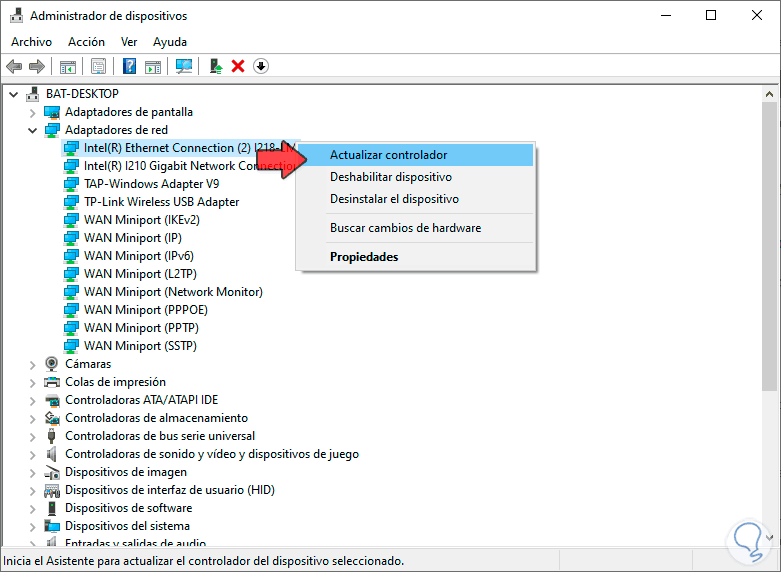Select TP-Link Wireless USB Adapter
Screen dimensions: 781x572
161,202
